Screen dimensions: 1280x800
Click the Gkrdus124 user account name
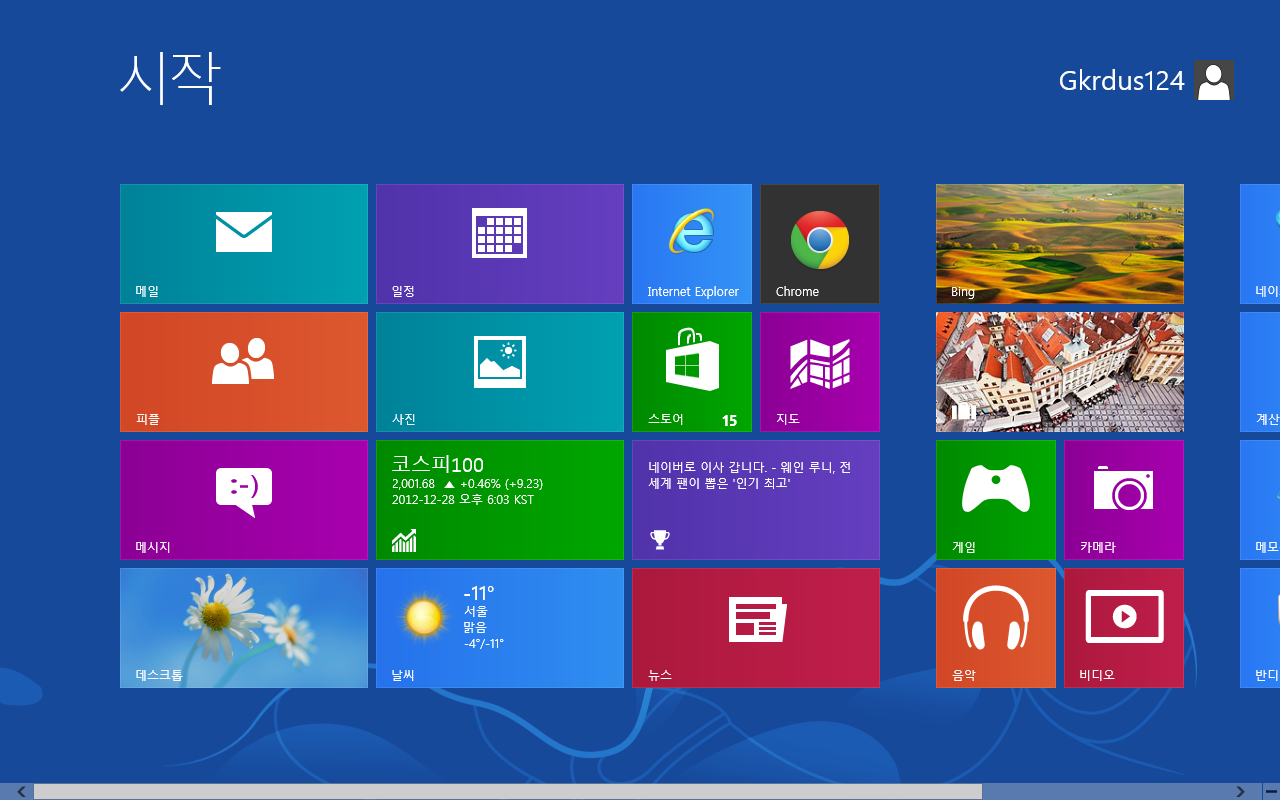click(1121, 81)
